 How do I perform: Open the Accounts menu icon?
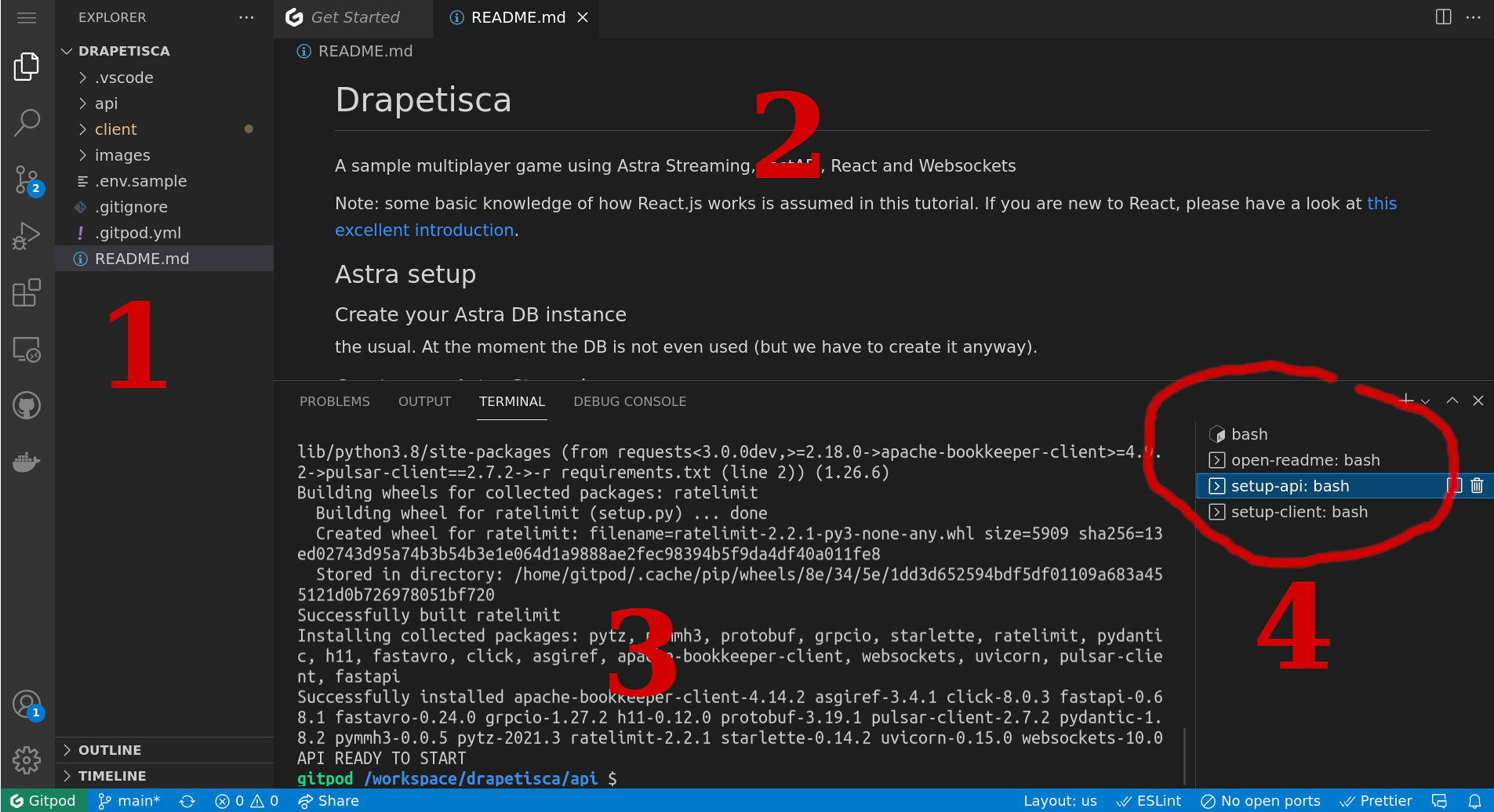click(27, 704)
